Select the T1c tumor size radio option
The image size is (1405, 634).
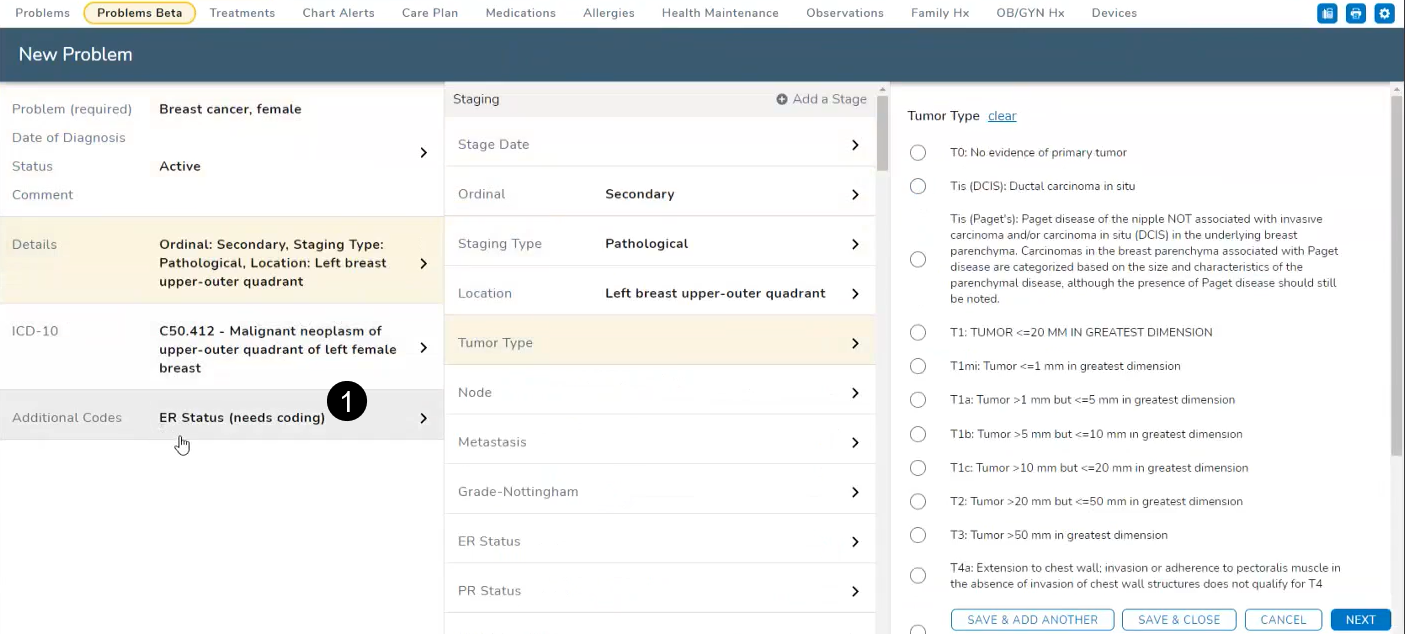(x=918, y=468)
